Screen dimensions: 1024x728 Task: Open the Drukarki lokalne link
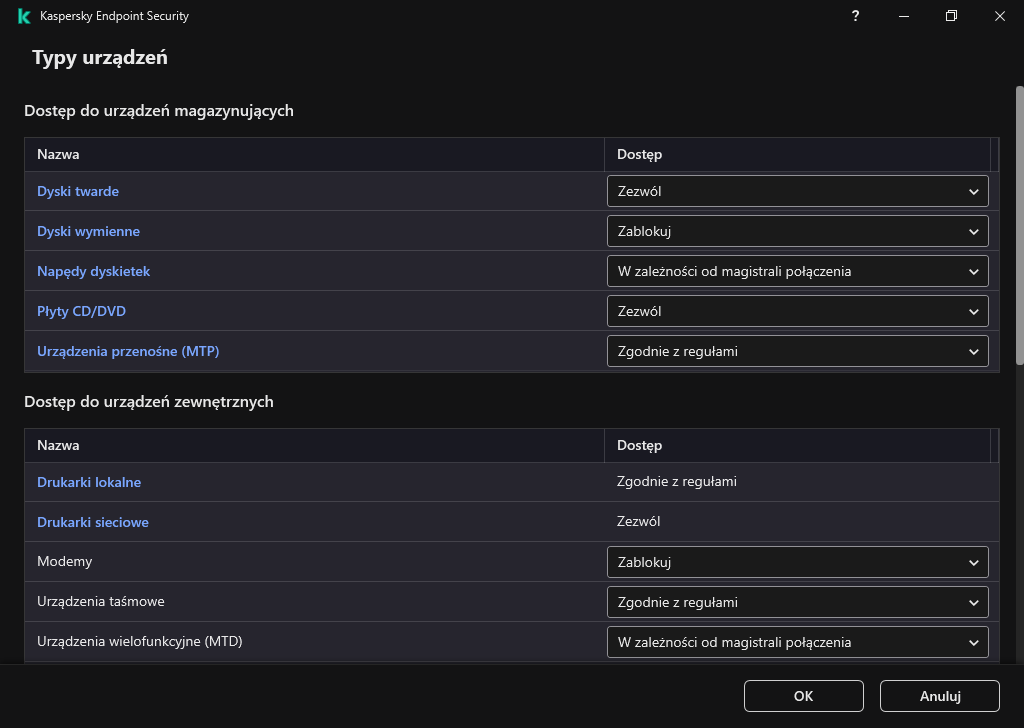coord(89,482)
